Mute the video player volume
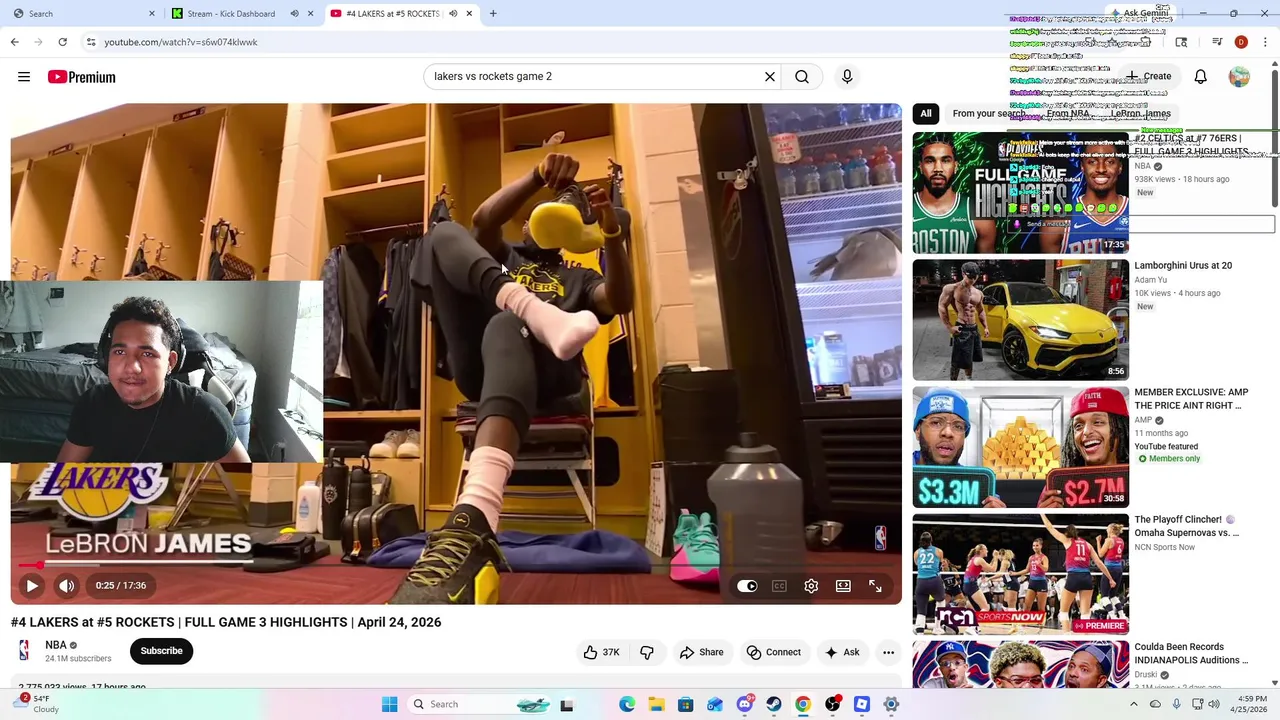 click(x=66, y=586)
